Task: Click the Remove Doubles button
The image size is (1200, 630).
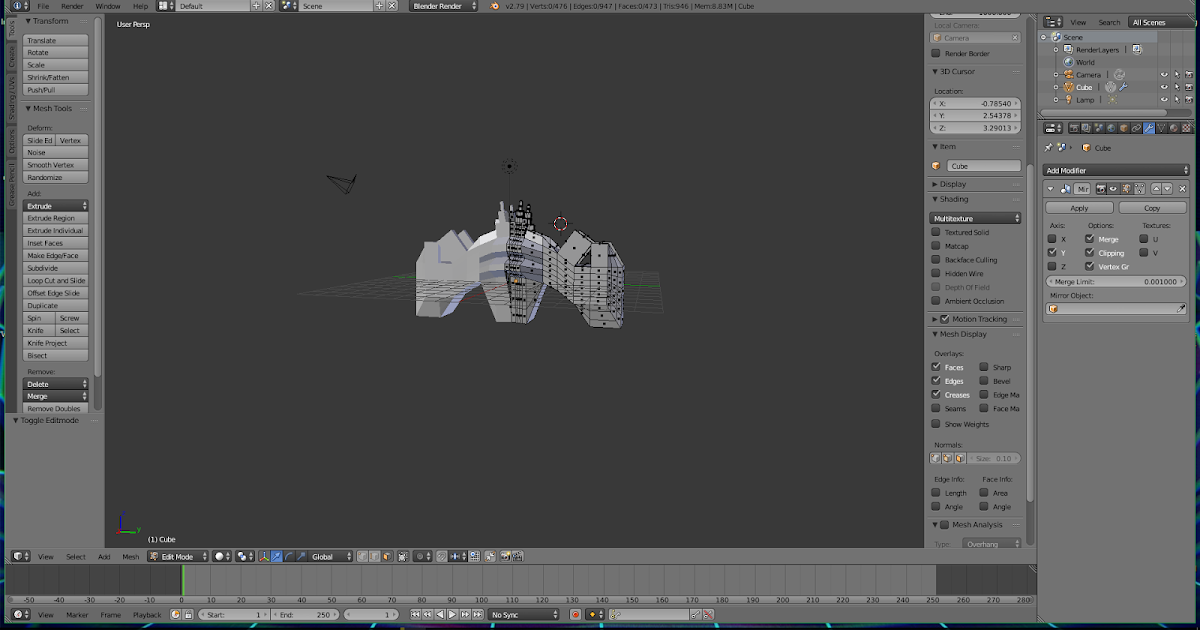Action: coord(56,409)
